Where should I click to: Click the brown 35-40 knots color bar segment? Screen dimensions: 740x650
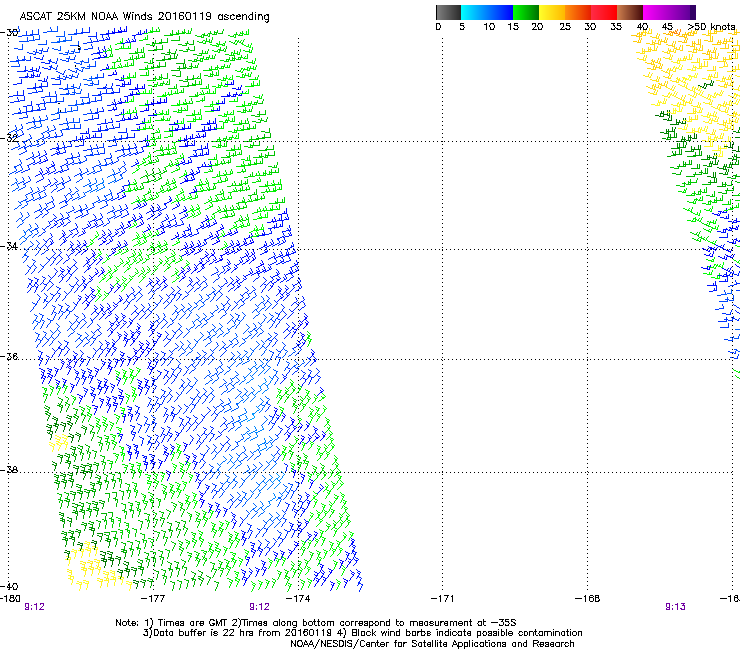tap(630, 12)
